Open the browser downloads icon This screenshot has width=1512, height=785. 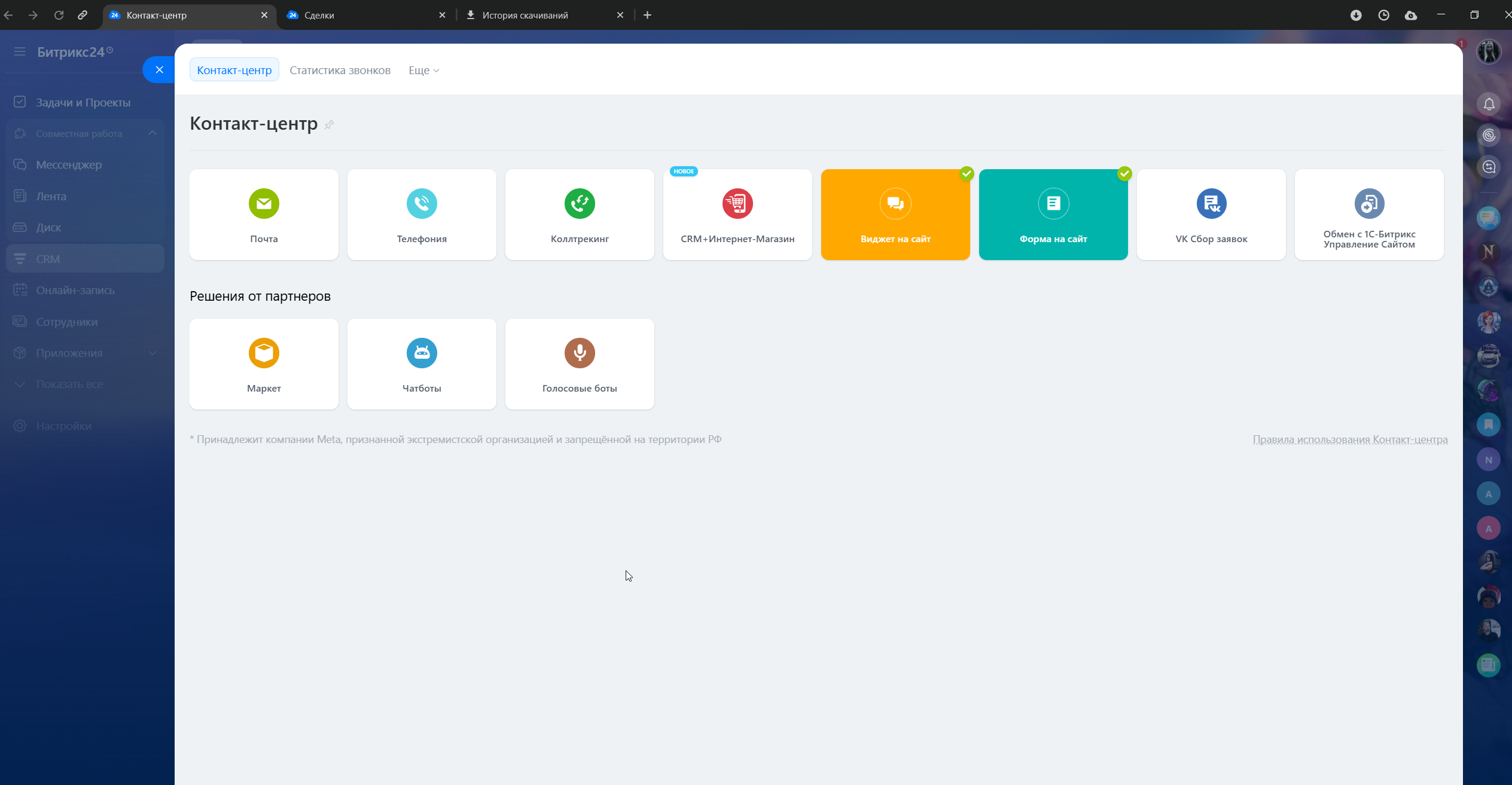[1356, 15]
